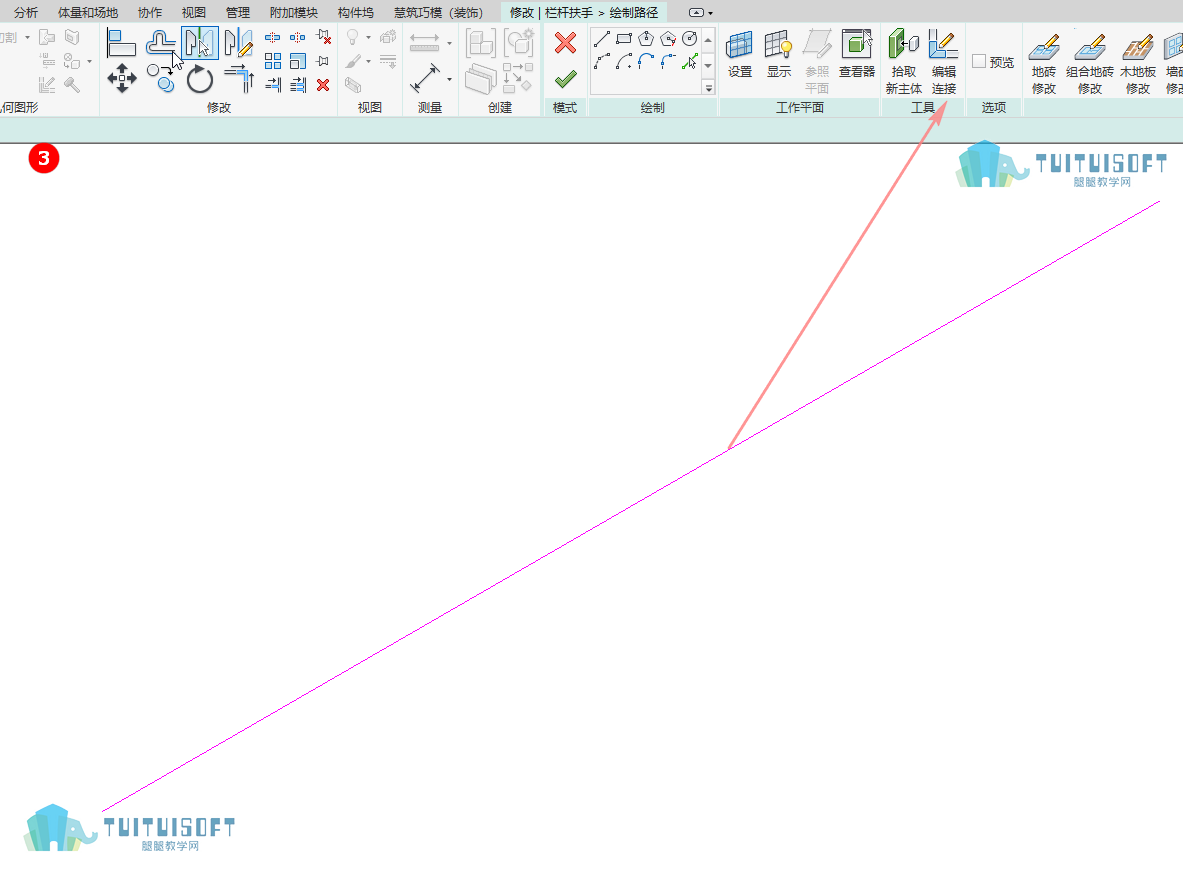Open the Add-Ins (附加模块) tab

(x=293, y=13)
